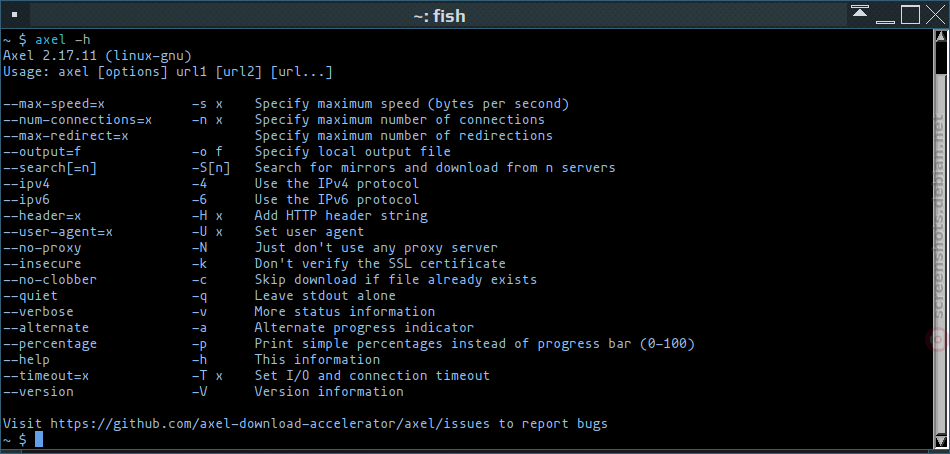Click the scrollbar up arrow
950x454 pixels.
coord(940,38)
